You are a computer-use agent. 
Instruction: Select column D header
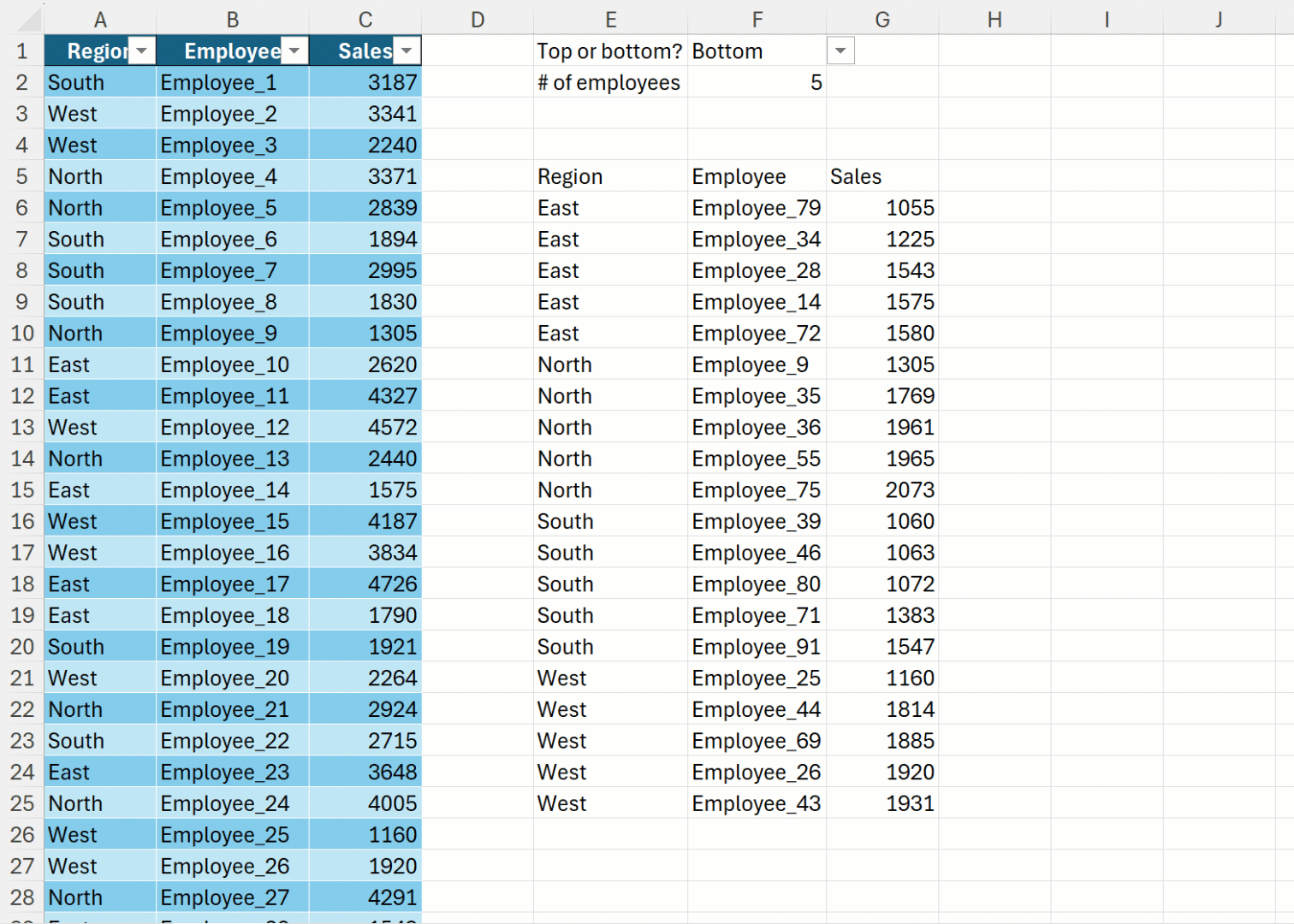click(x=478, y=20)
